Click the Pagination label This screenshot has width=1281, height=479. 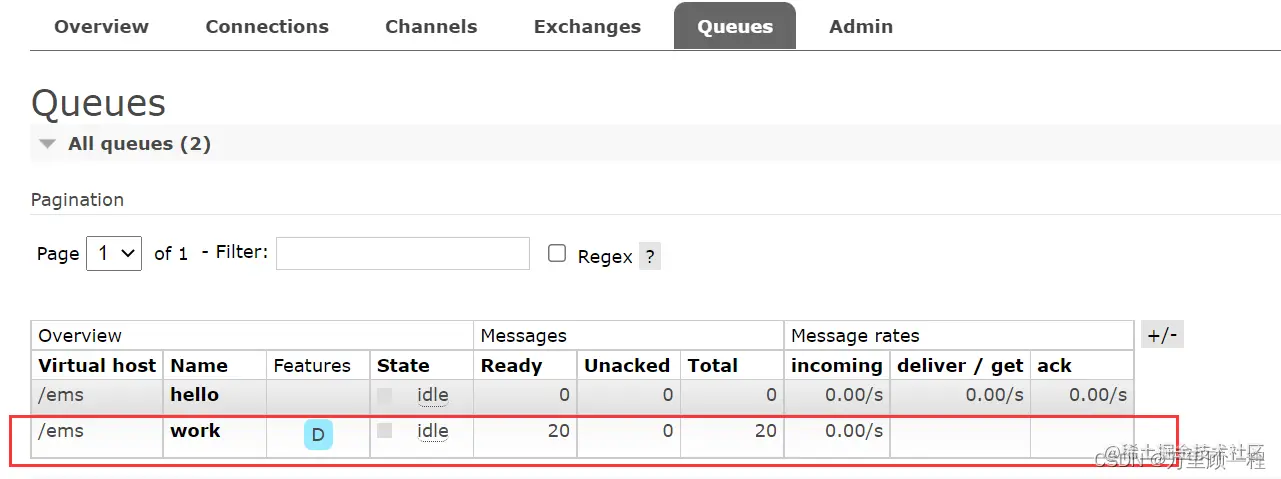point(78,200)
